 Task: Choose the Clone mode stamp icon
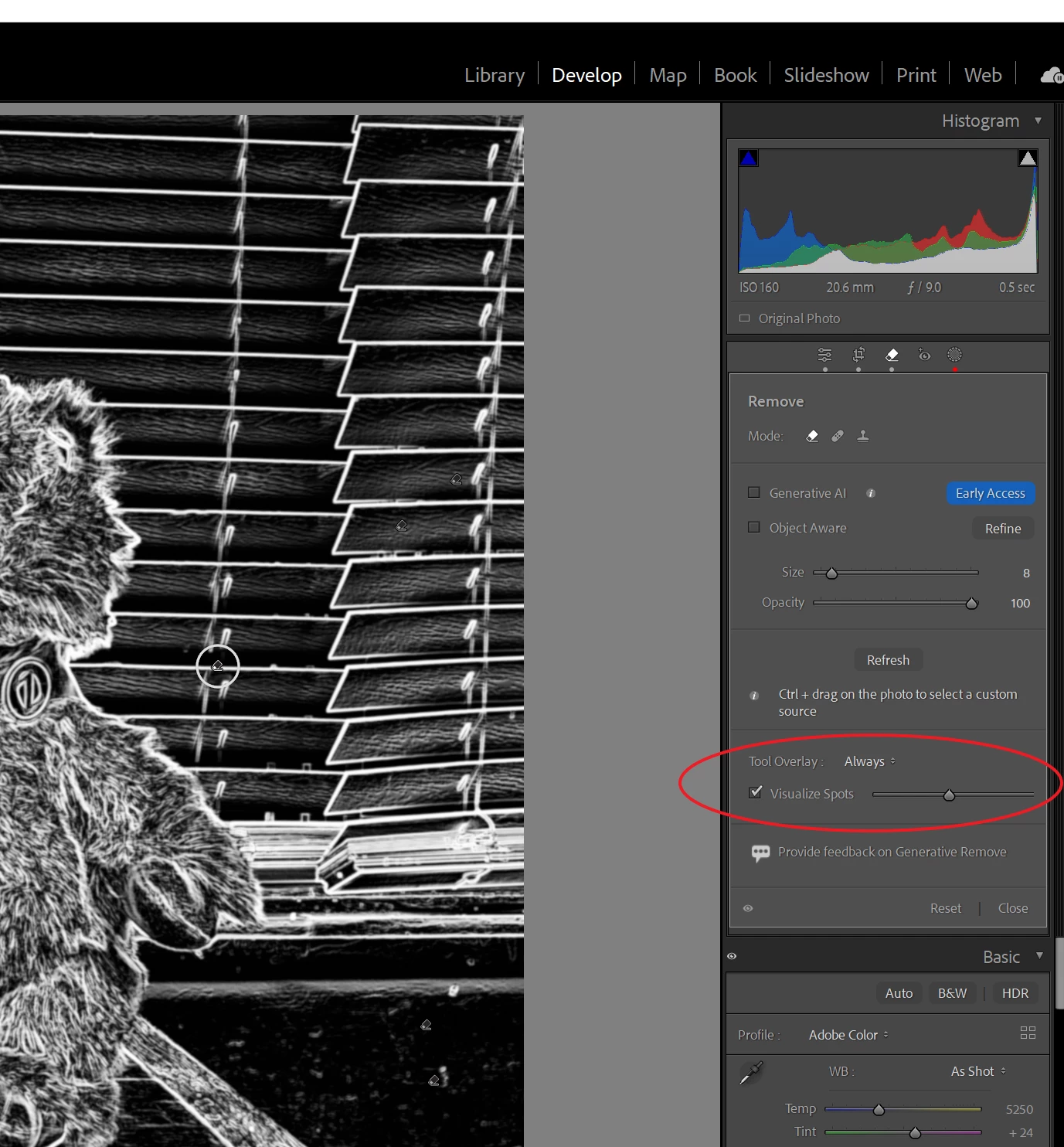(x=863, y=436)
